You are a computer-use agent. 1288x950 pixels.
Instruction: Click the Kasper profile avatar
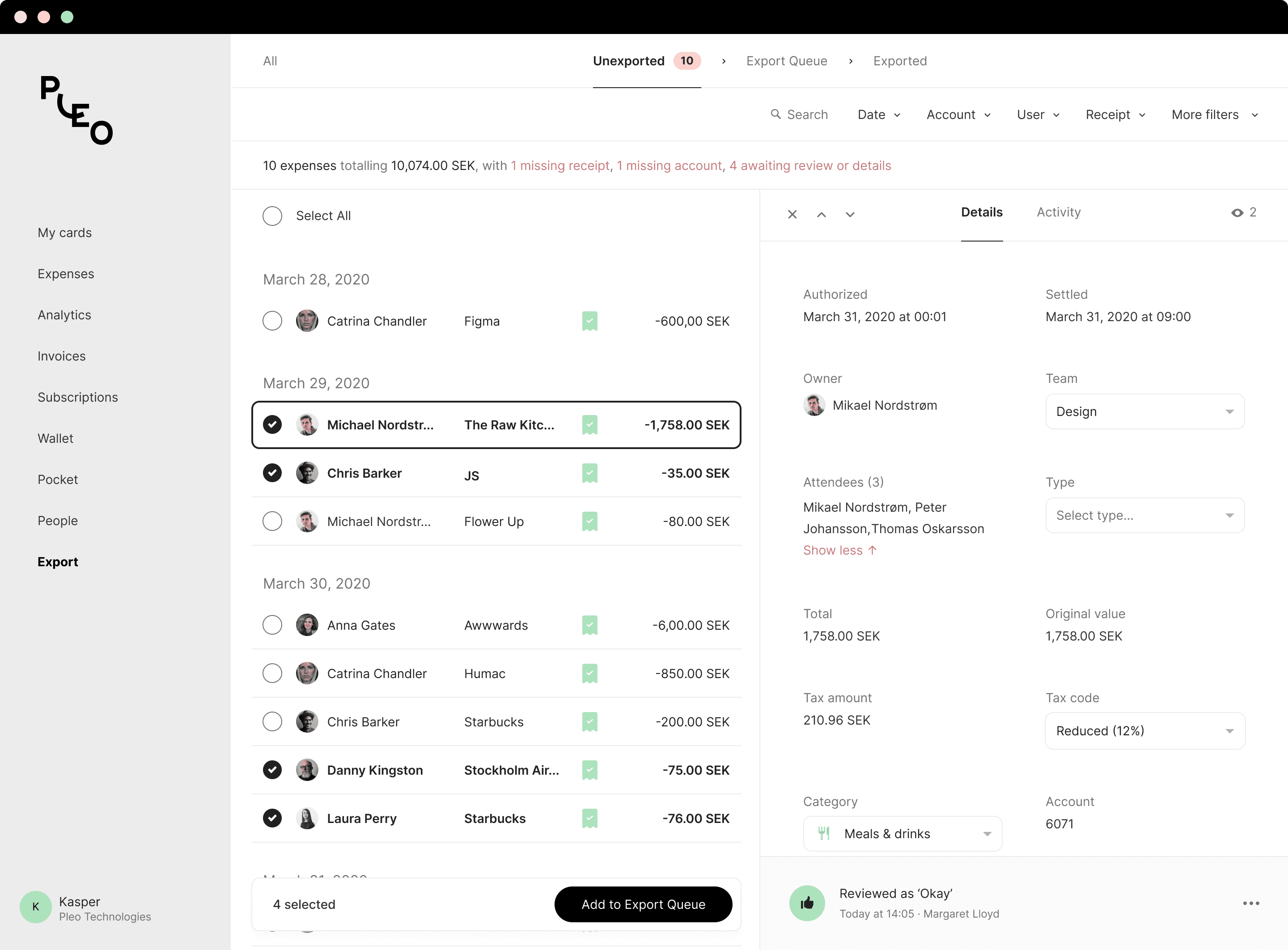[x=36, y=907]
